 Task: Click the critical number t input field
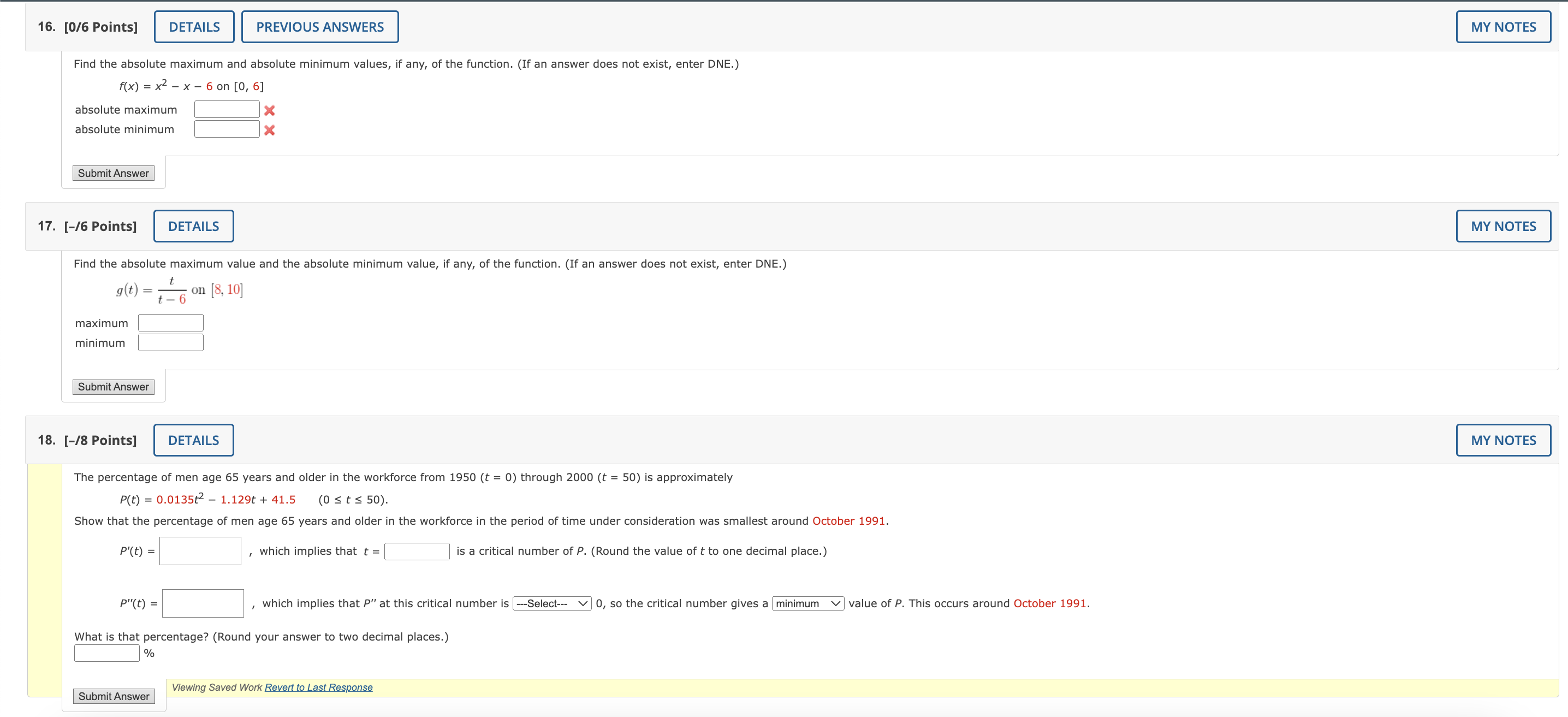pyautogui.click(x=417, y=551)
